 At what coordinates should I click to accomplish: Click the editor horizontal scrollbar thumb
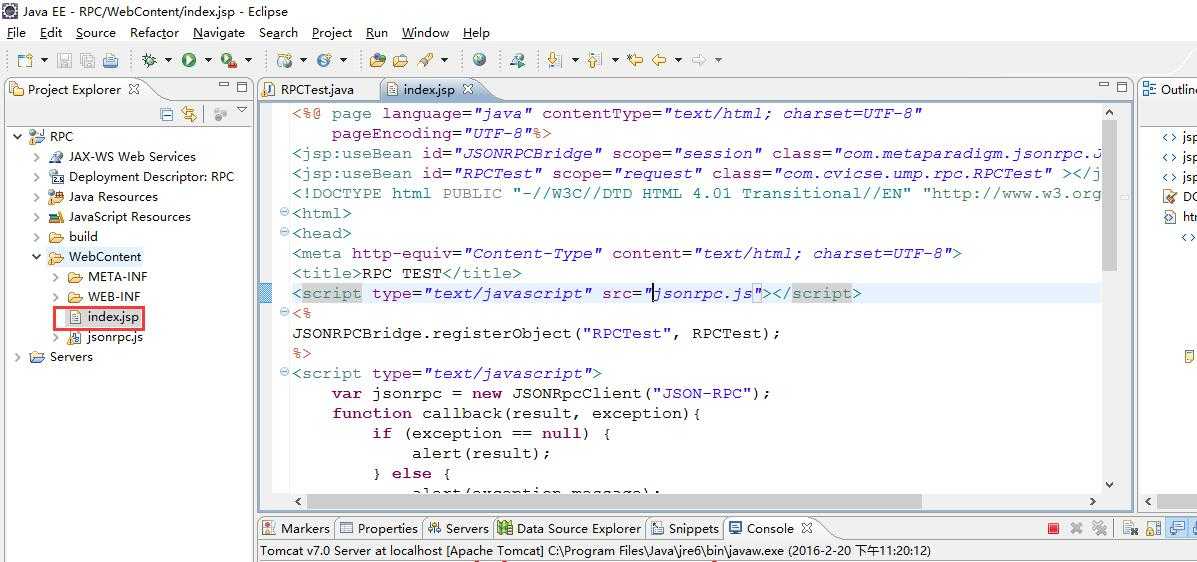coord(615,502)
